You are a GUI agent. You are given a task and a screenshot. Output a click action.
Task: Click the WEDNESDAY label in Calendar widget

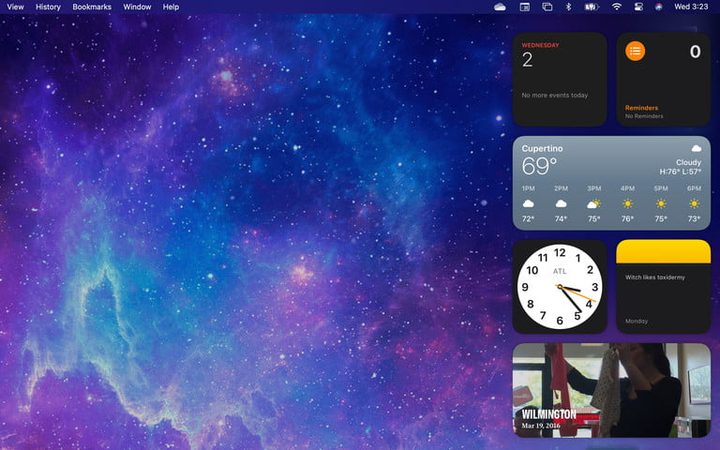pyautogui.click(x=540, y=45)
